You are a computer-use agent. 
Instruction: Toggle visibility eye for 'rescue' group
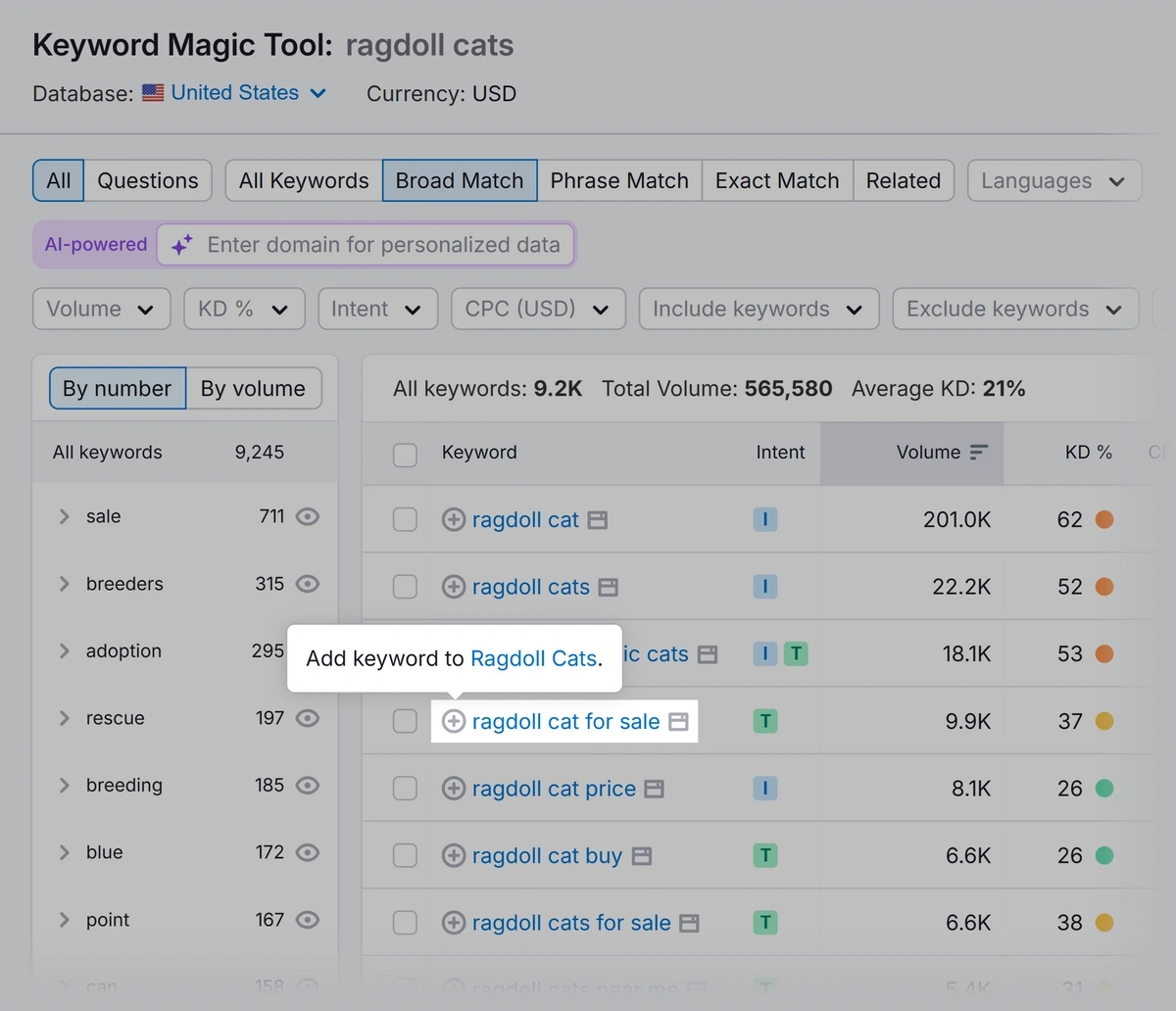(x=308, y=718)
